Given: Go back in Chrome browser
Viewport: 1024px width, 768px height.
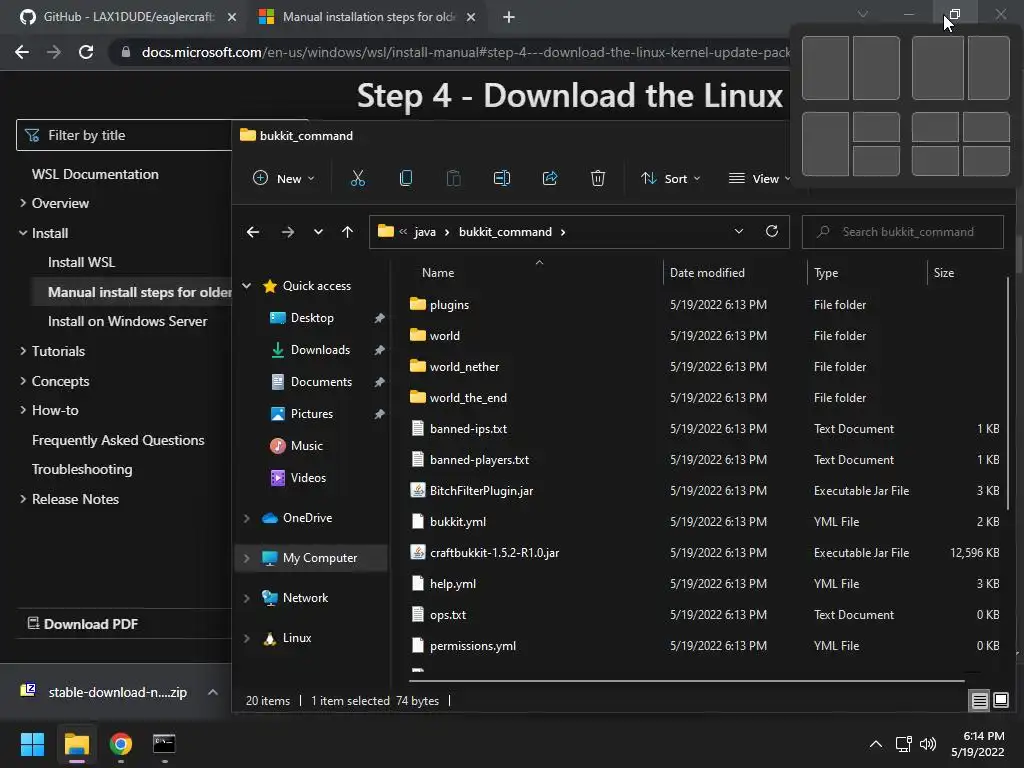Looking at the screenshot, I should click(22, 52).
